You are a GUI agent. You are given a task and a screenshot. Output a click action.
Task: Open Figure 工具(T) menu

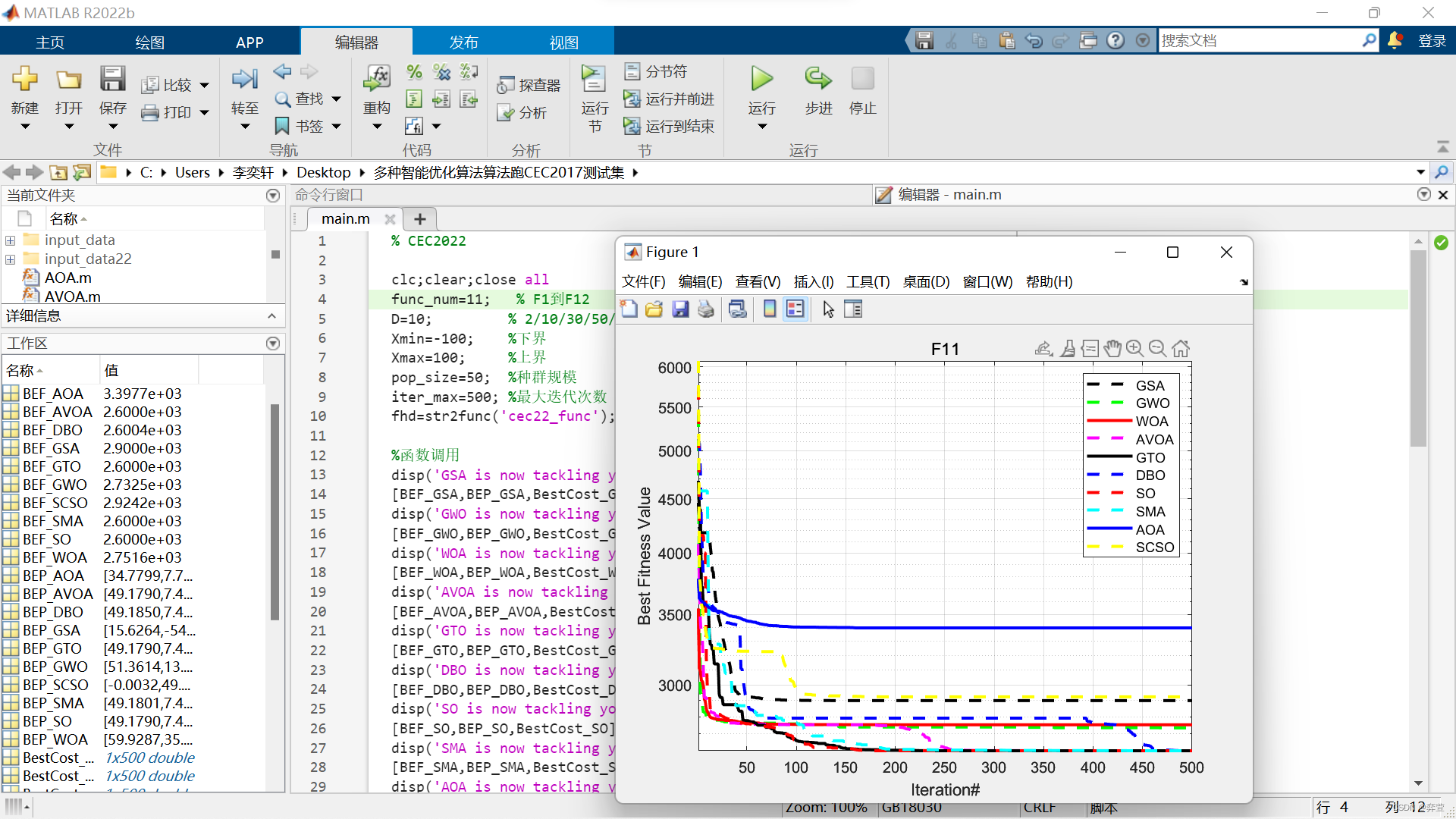pos(868,282)
